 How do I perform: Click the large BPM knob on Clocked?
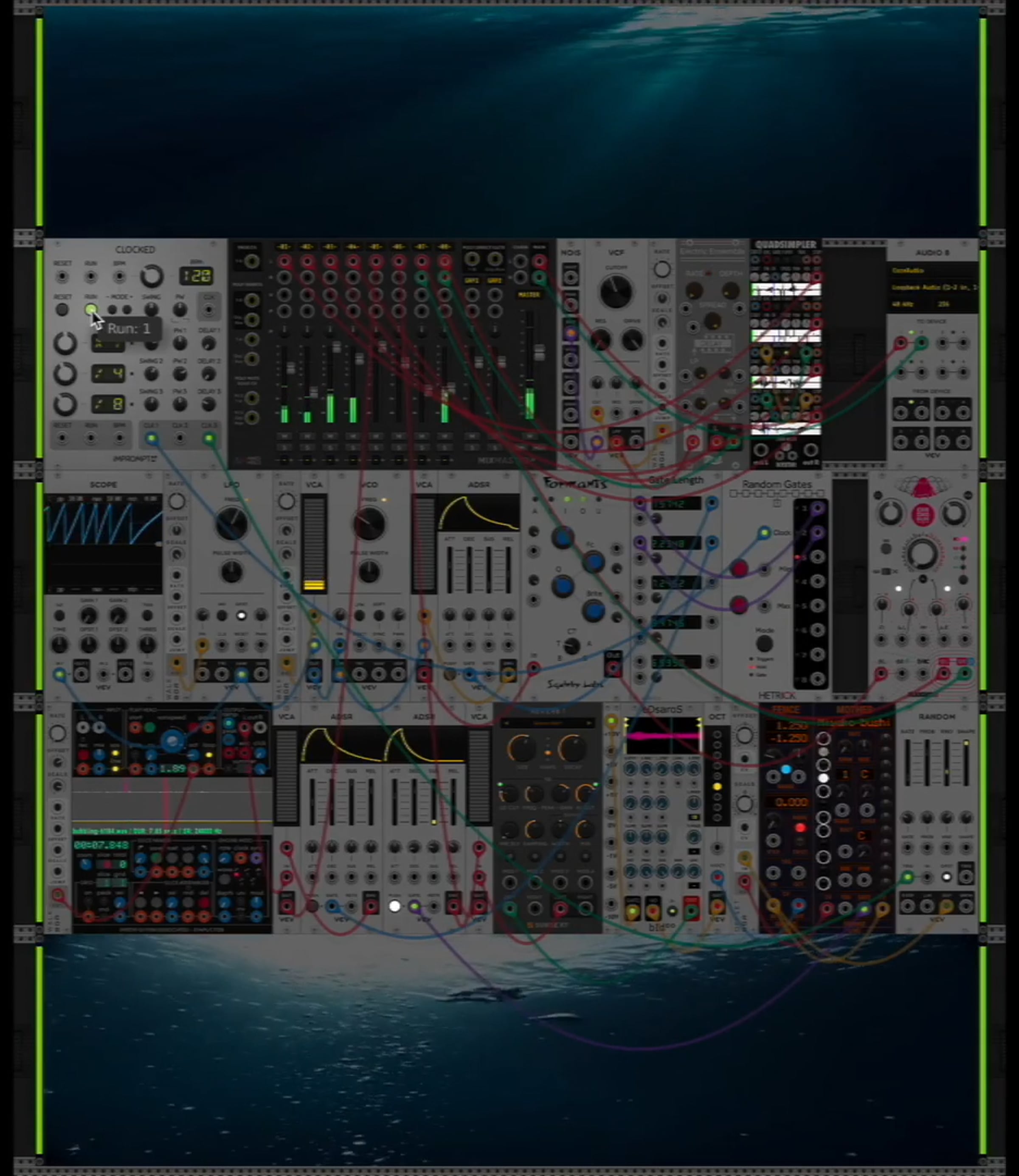tap(151, 276)
